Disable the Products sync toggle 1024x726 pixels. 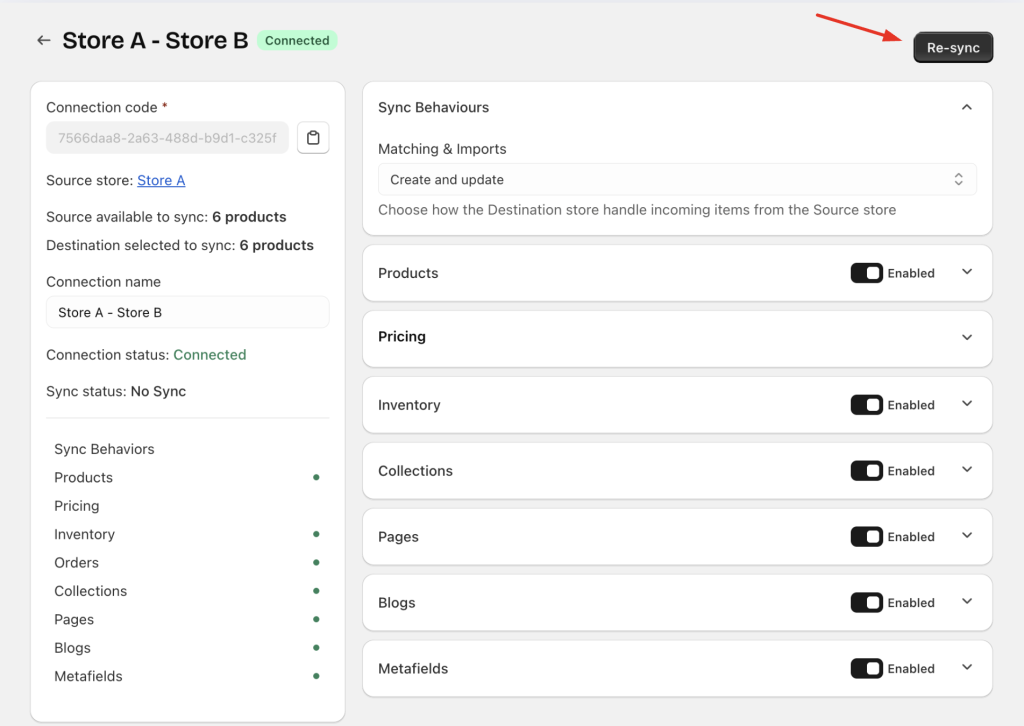tap(866, 273)
